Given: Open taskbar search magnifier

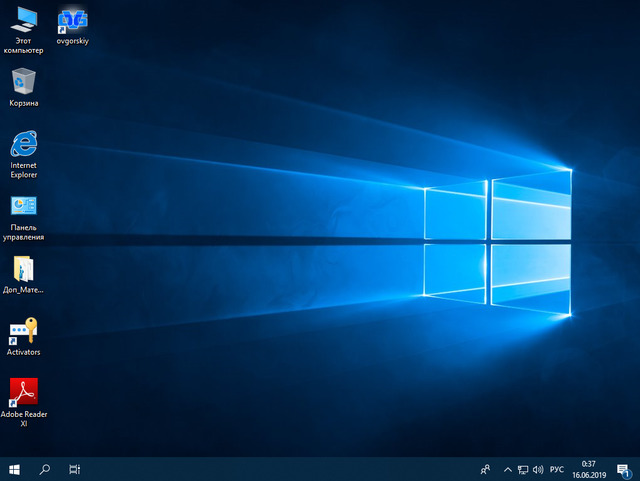Looking at the screenshot, I should coord(44,470).
